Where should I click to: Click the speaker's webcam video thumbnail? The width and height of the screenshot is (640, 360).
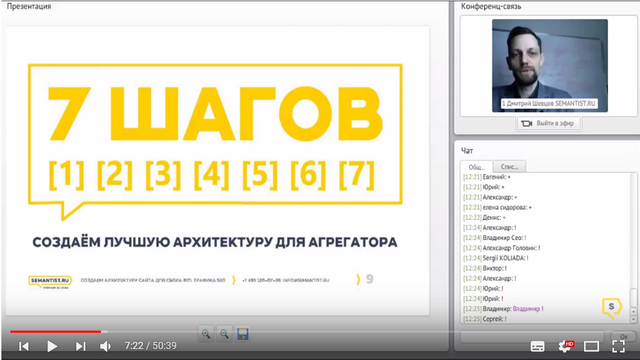tap(549, 65)
